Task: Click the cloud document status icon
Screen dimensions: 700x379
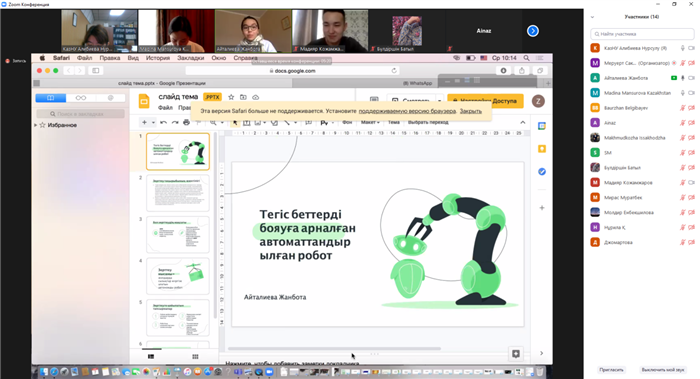Action: [255, 97]
